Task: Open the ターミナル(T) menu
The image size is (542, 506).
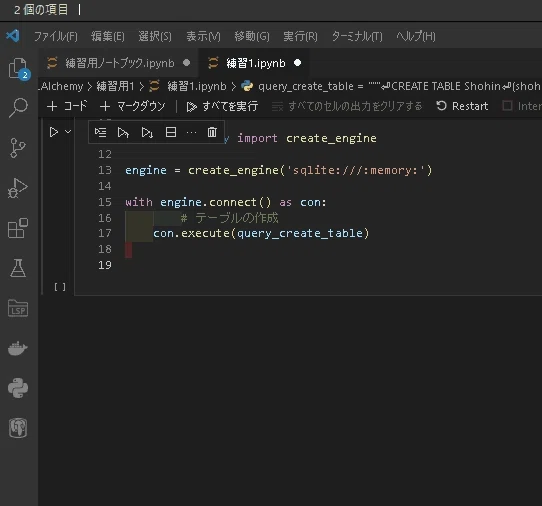Action: click(357, 36)
